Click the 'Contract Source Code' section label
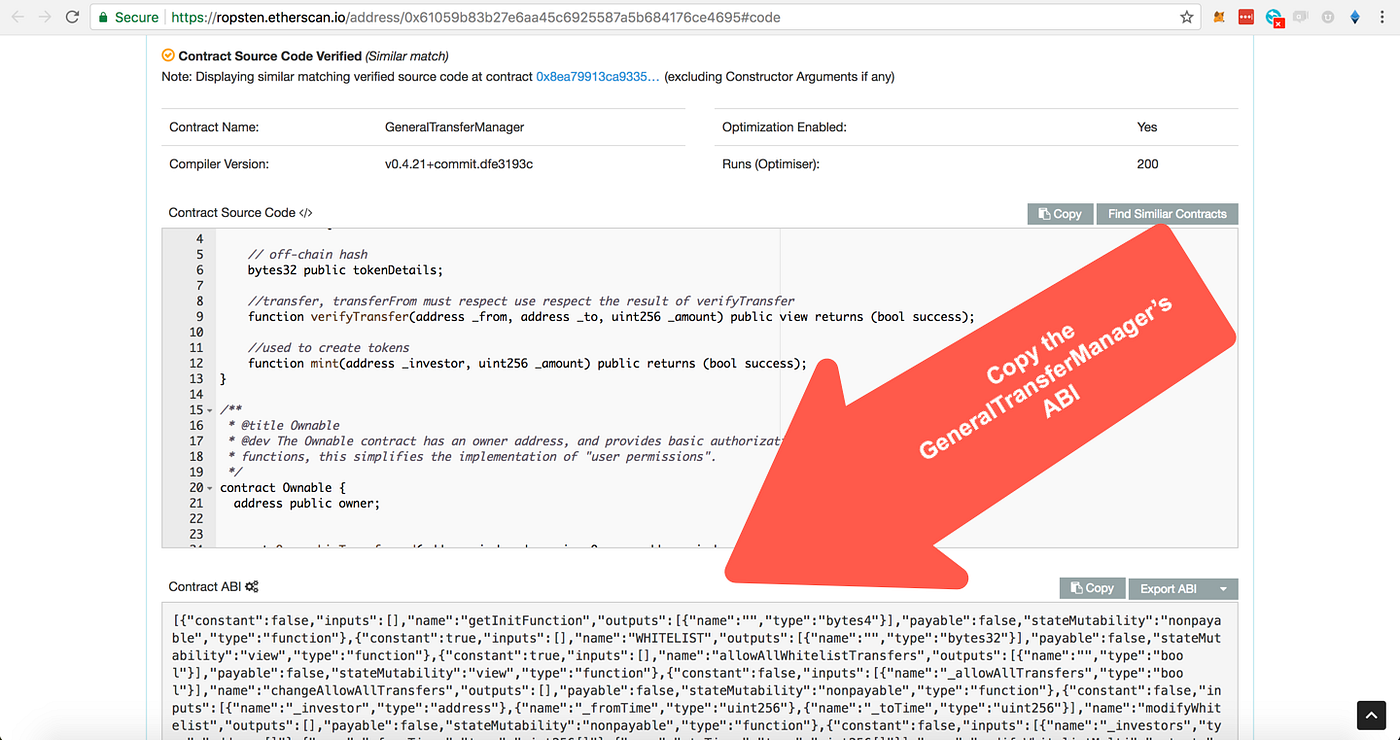 coord(232,213)
